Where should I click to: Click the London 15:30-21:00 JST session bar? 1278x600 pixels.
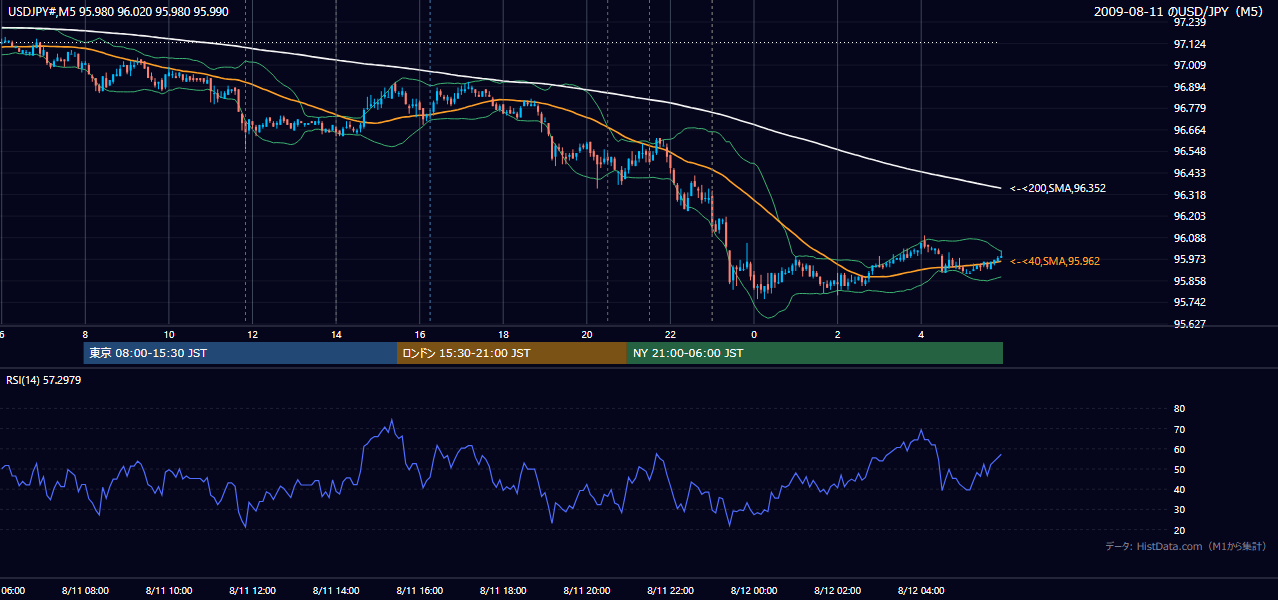[512, 353]
